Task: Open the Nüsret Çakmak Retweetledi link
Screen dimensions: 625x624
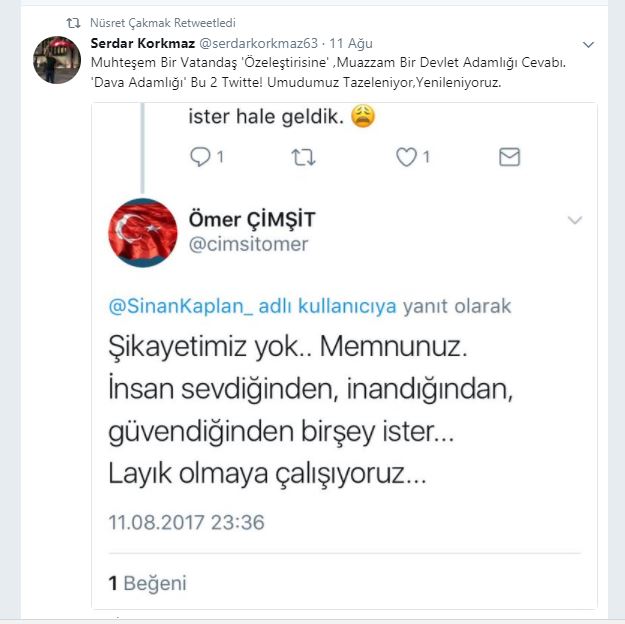Action: click(x=163, y=23)
